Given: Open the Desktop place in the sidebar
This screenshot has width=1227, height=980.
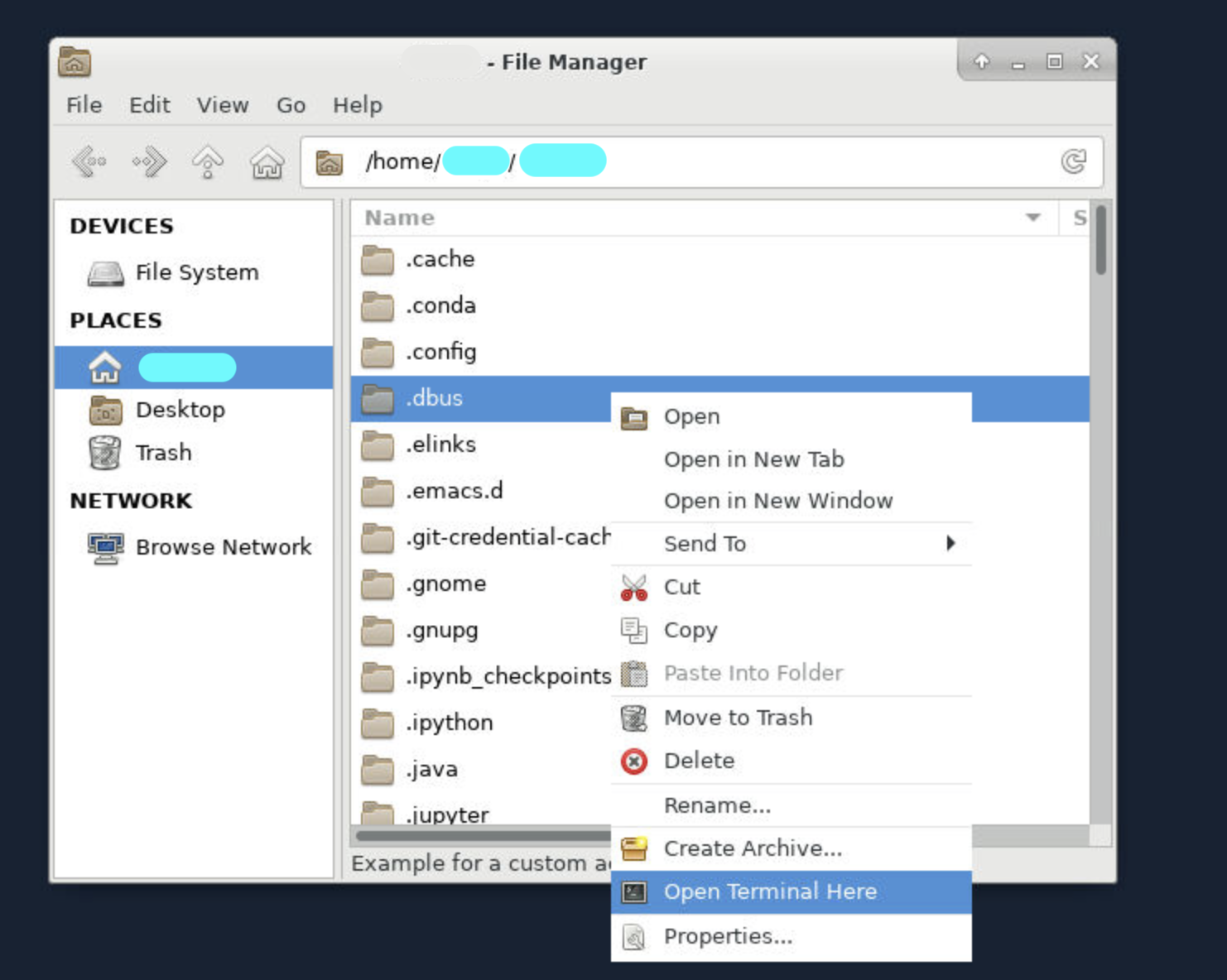Looking at the screenshot, I should pos(180,410).
